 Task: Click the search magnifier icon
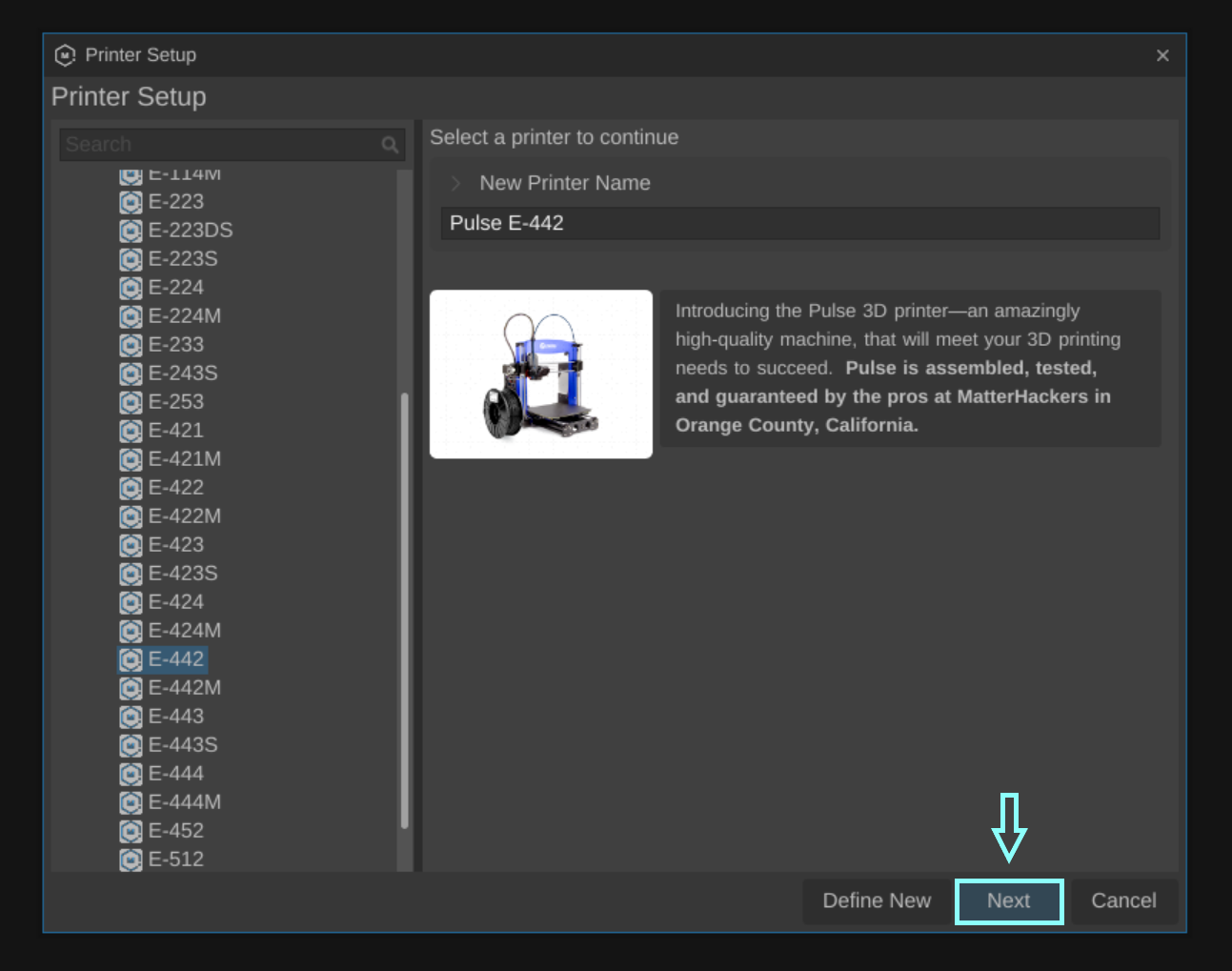click(390, 145)
